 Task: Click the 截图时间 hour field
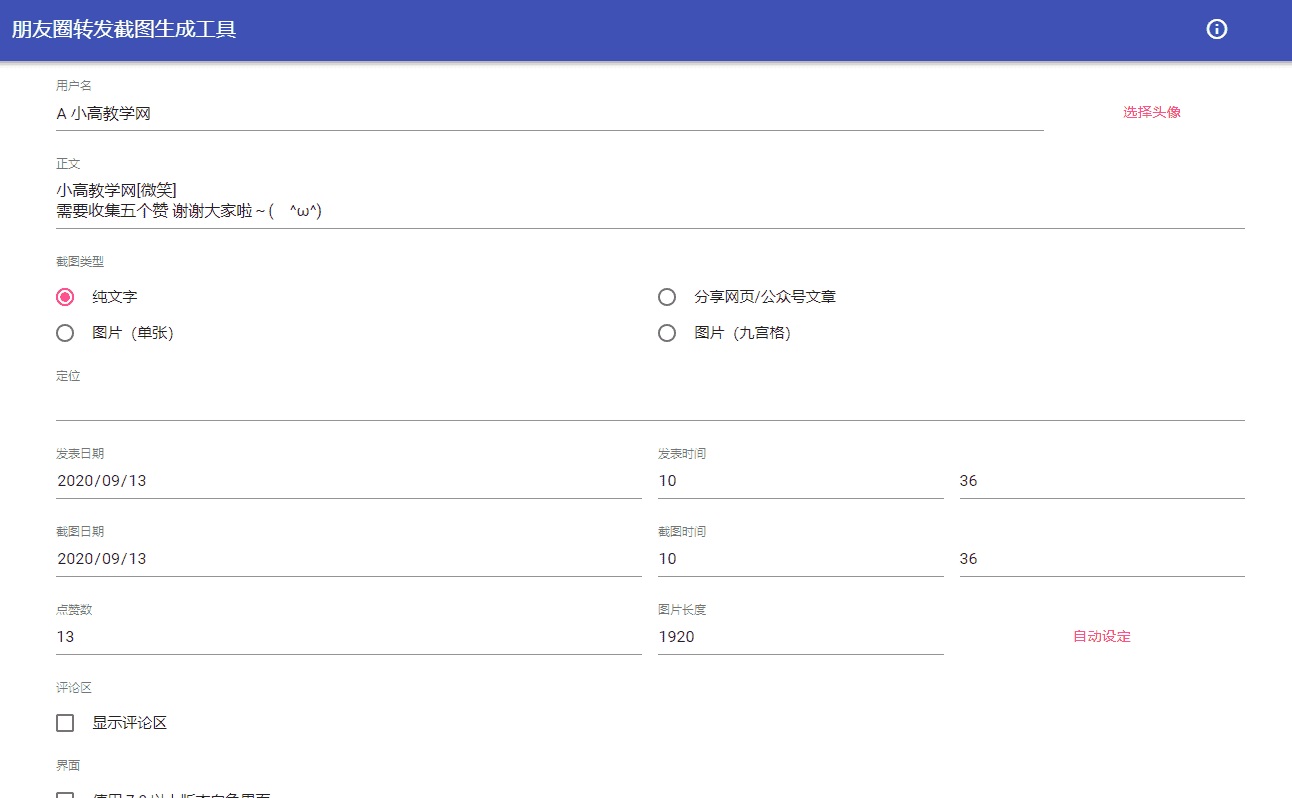(801, 559)
